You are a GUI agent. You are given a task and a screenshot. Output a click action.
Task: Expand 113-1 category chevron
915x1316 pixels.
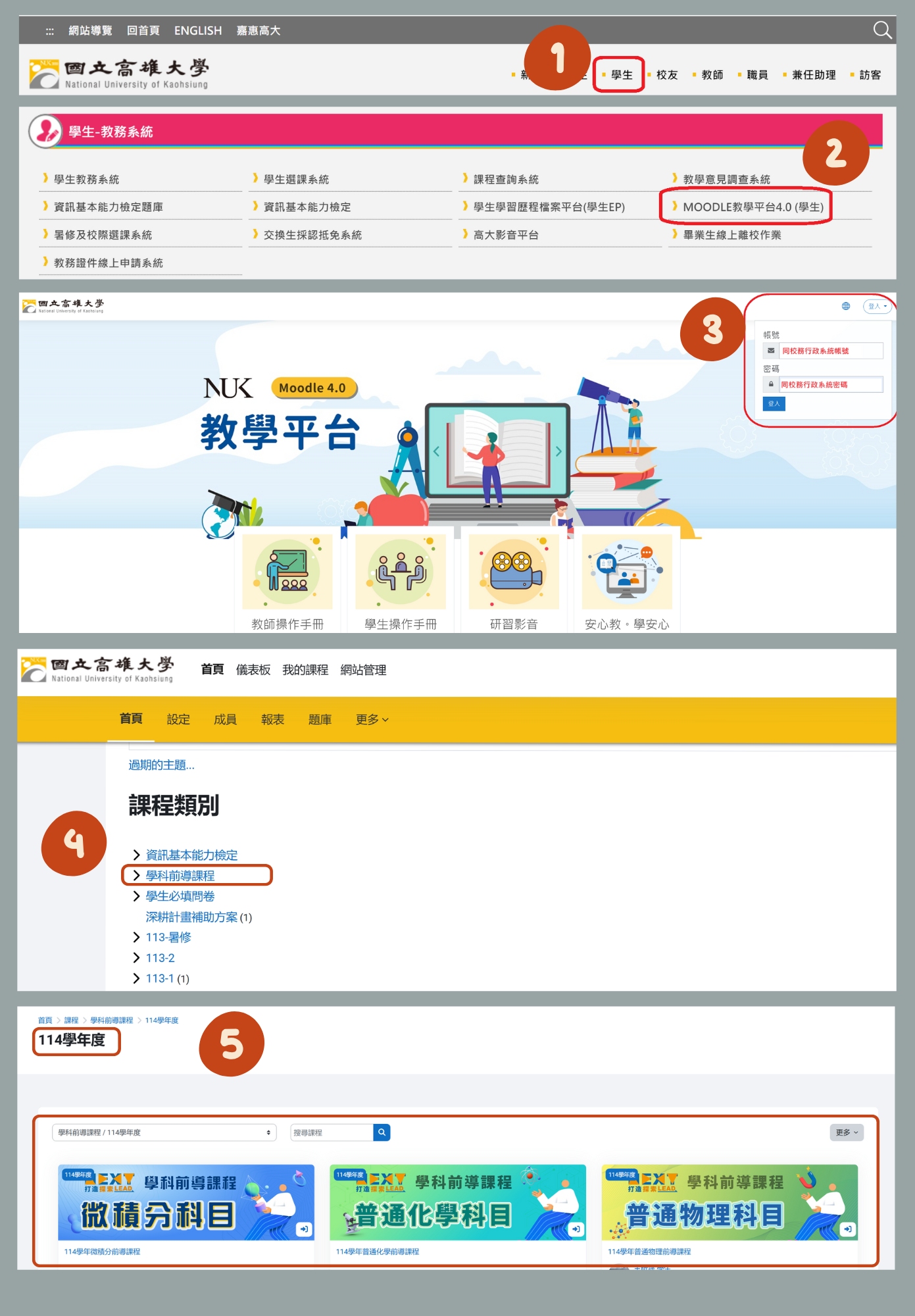[x=136, y=978]
